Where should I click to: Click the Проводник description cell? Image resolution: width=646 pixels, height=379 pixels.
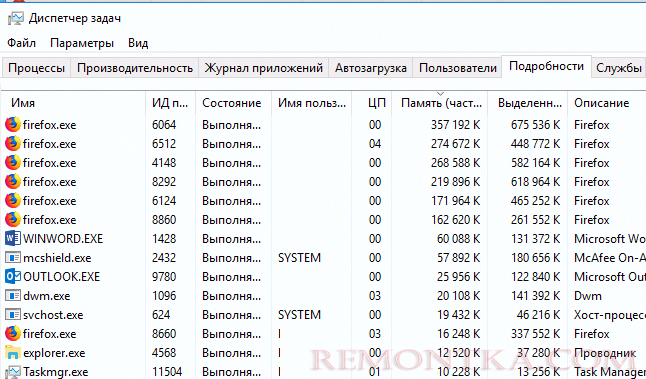(x=605, y=353)
